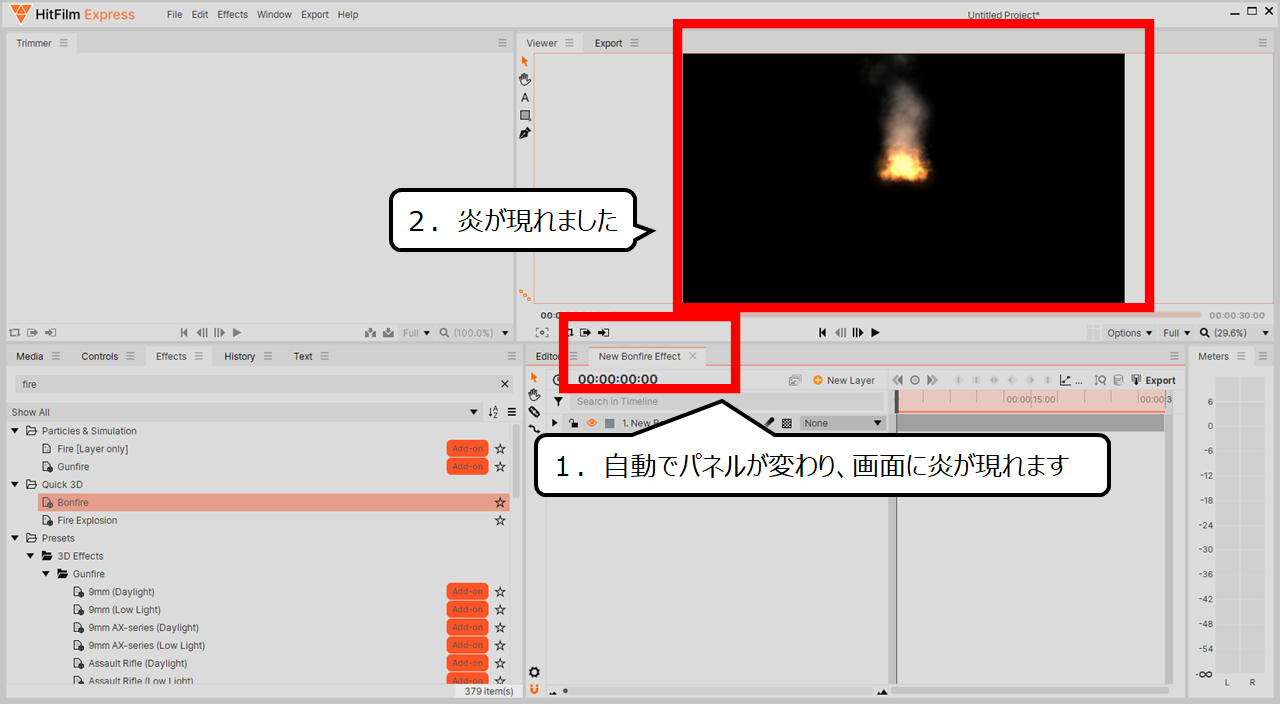1280x704 pixels.
Task: Toggle layer 1 visibility eye icon
Action: click(591, 423)
